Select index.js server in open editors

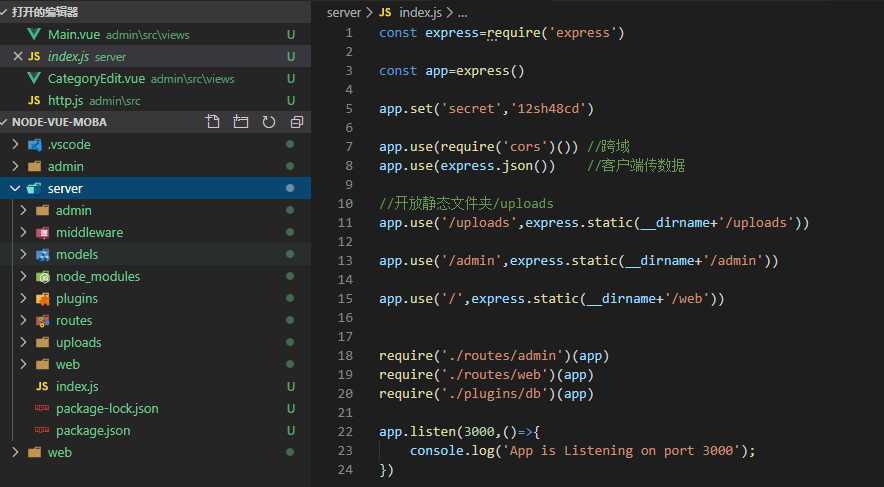155,56
